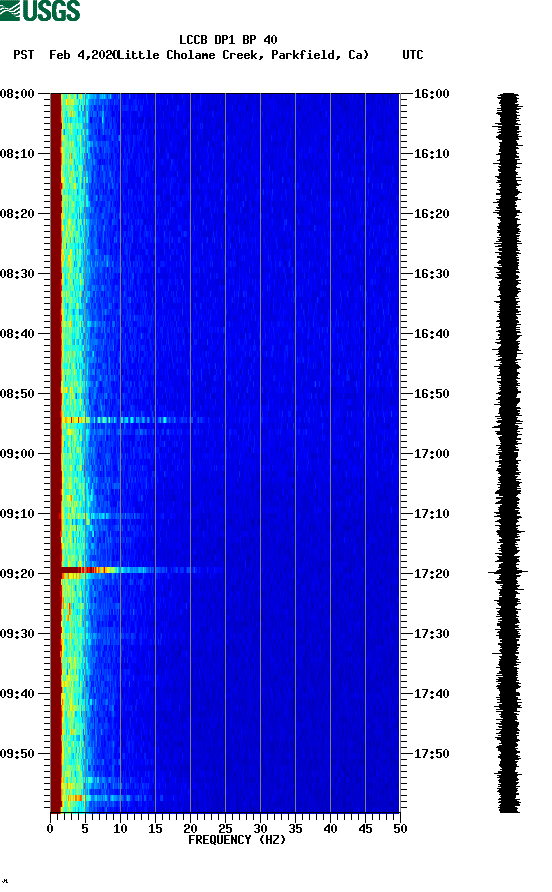The image size is (552, 892).
Task: Click the 09:50 PST time label
Action: click(17, 754)
